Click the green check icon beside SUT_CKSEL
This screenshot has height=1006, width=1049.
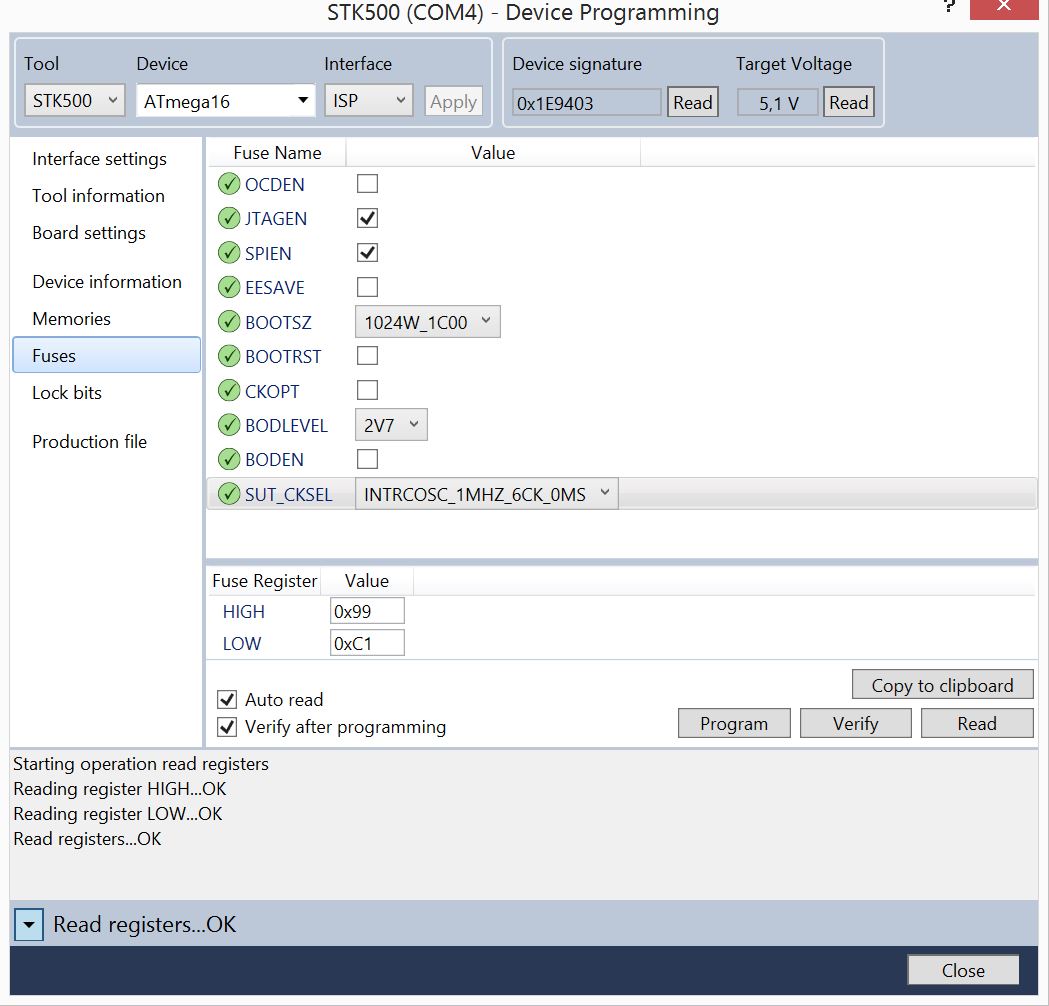click(x=229, y=494)
